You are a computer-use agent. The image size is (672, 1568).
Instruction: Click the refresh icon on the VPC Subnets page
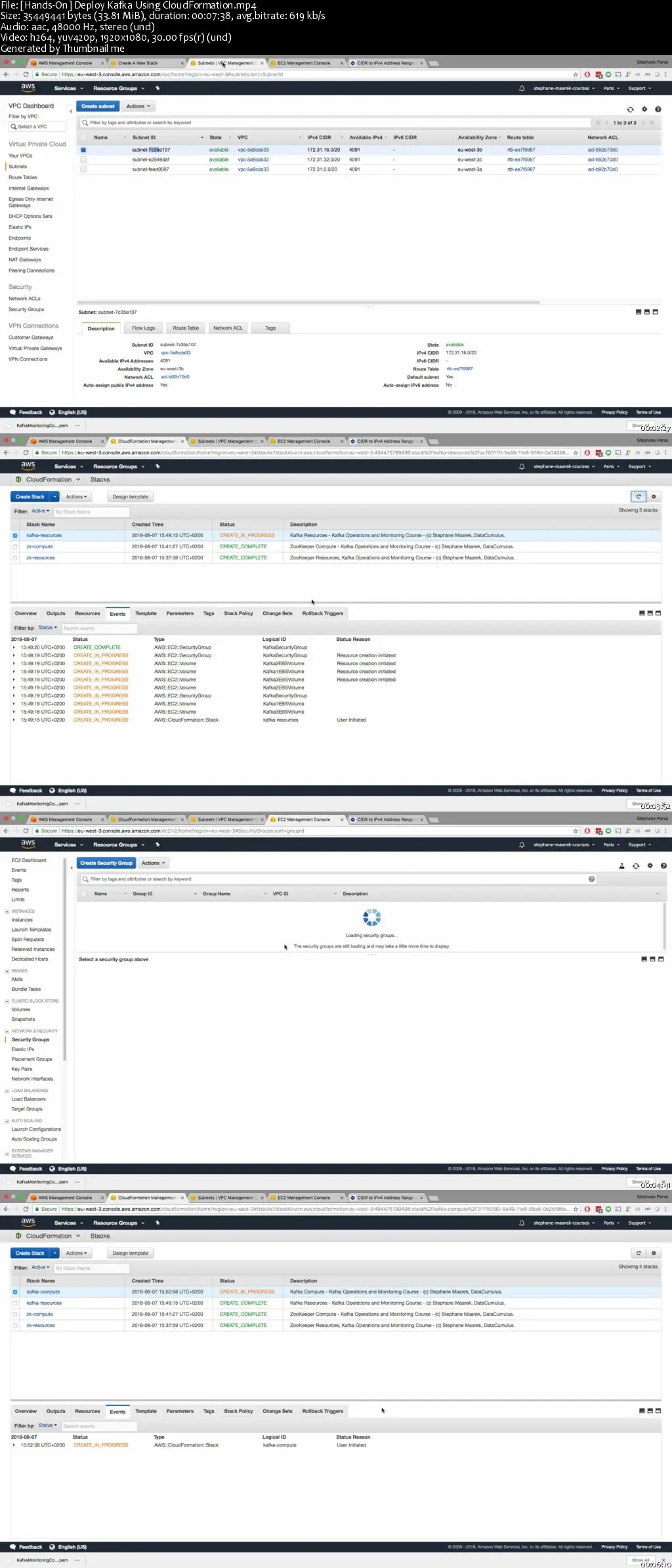click(630, 110)
